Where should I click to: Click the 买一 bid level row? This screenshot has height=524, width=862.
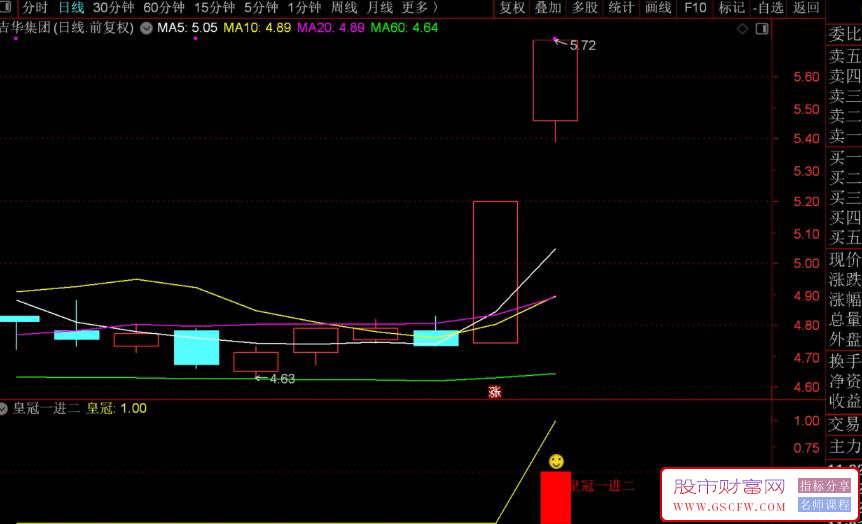pyautogui.click(x=844, y=158)
